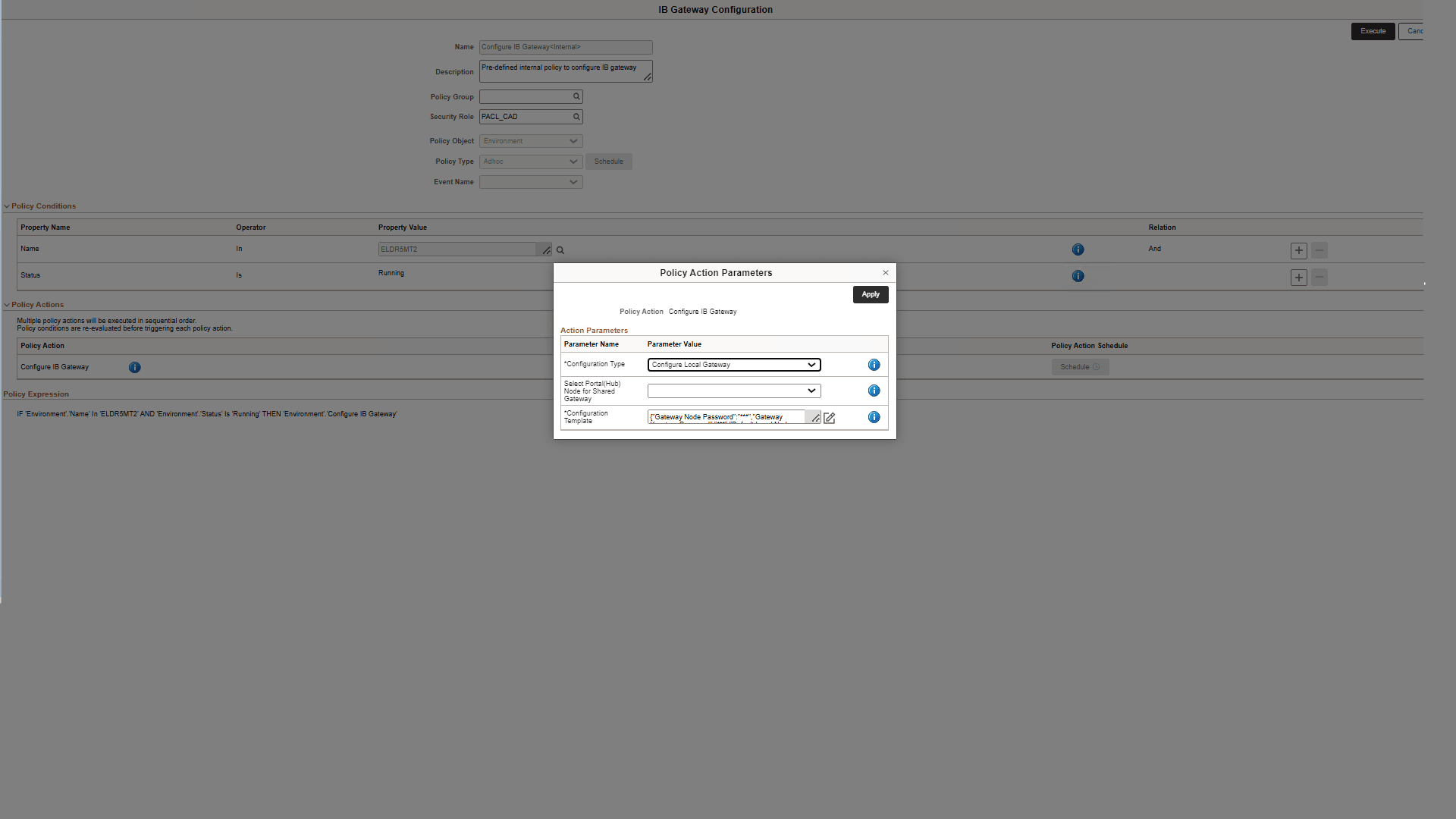Screen dimensions: 1456x819
Task: Open Configuration Type dropdown
Action: 733,365
